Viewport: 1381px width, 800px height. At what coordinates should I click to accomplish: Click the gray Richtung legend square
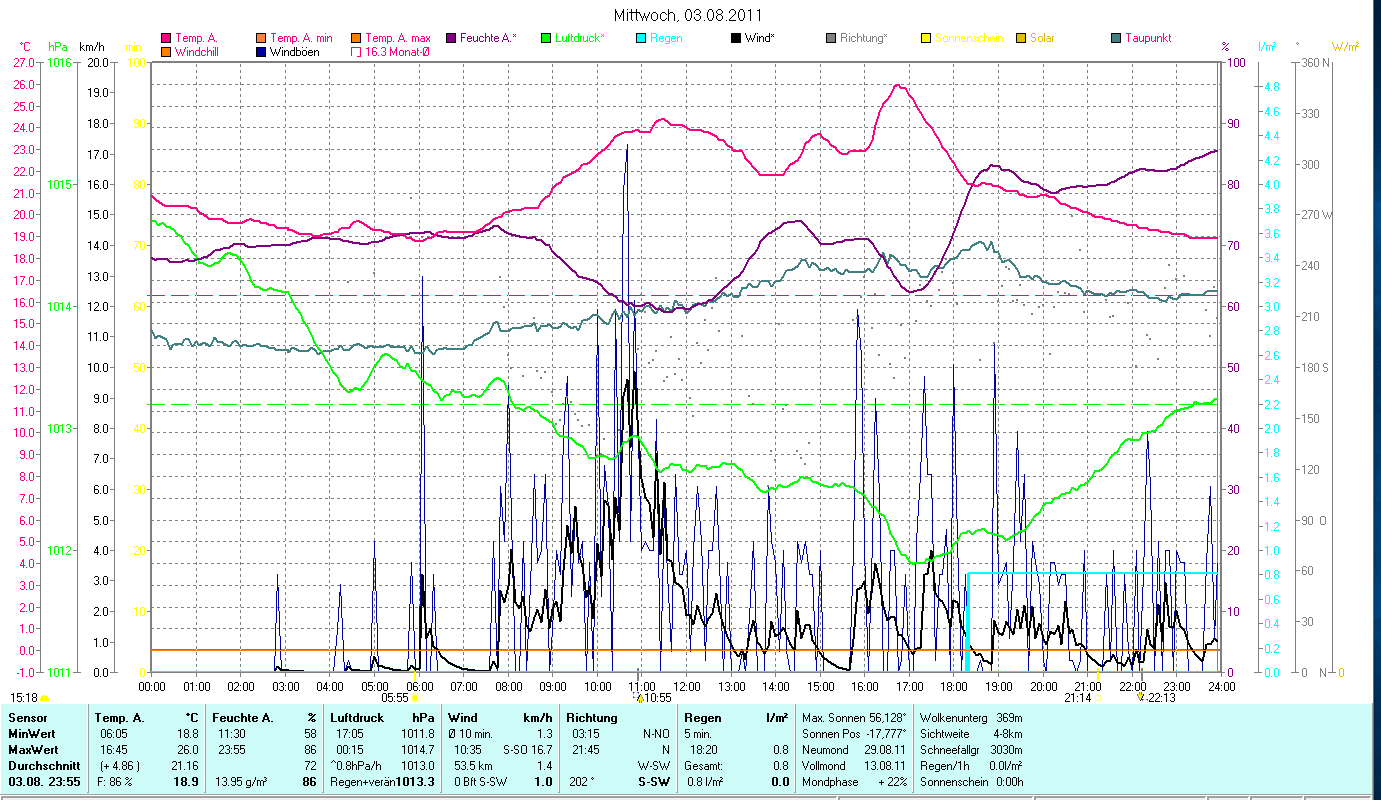pos(831,38)
